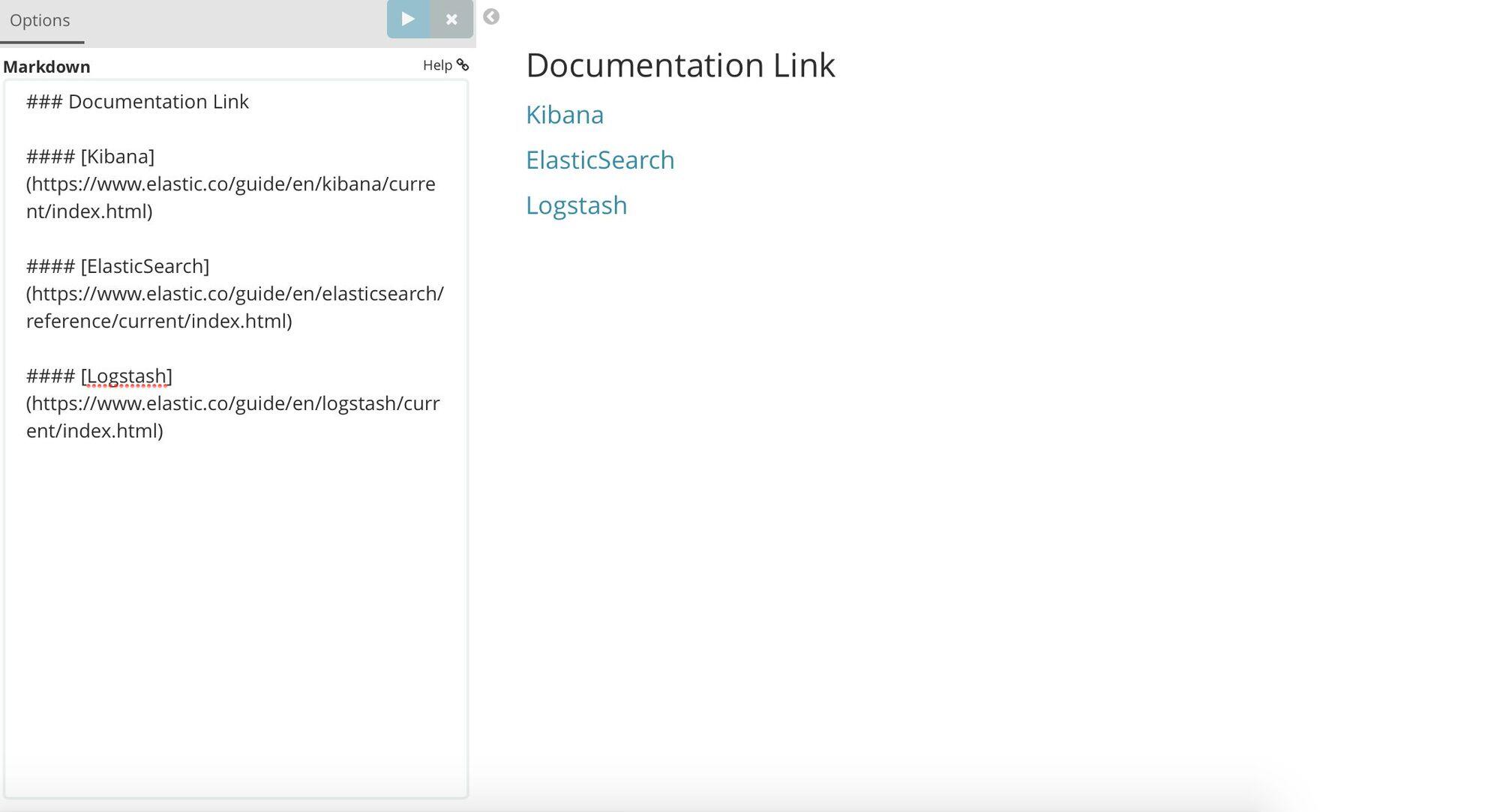This screenshot has width=1500, height=812.
Task: Click the Markdown field label
Action: 46,67
